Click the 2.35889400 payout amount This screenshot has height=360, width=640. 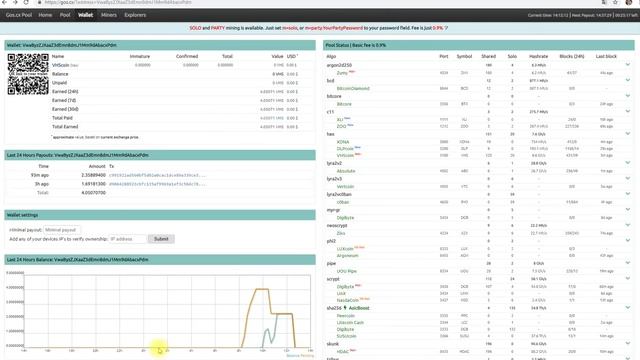(93, 176)
